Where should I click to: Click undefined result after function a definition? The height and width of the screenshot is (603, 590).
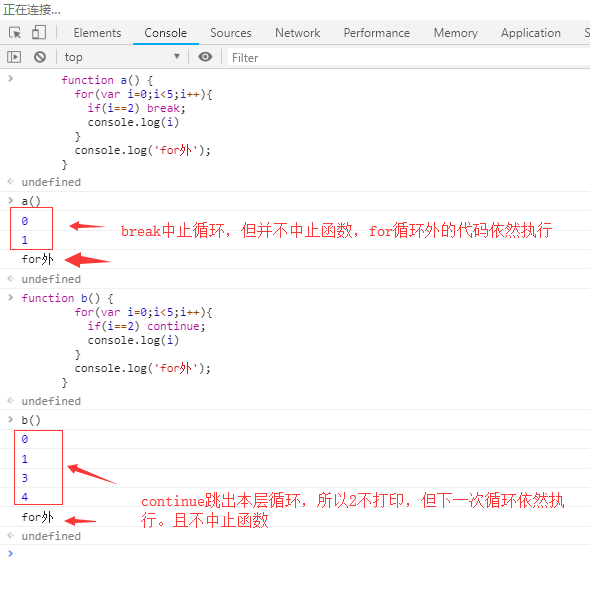point(51,182)
